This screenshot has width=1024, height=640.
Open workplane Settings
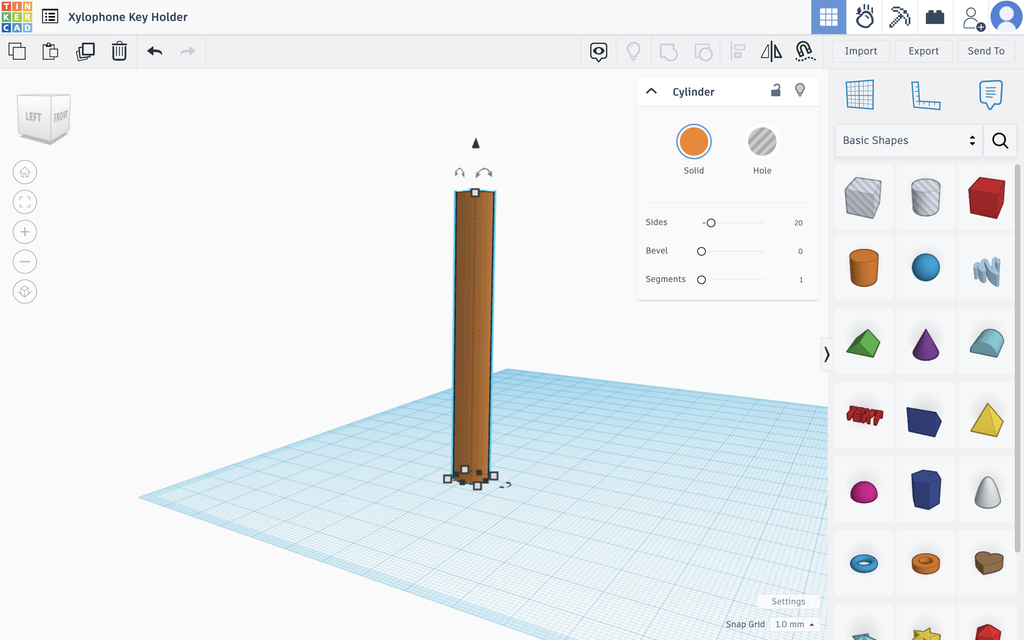click(x=788, y=601)
